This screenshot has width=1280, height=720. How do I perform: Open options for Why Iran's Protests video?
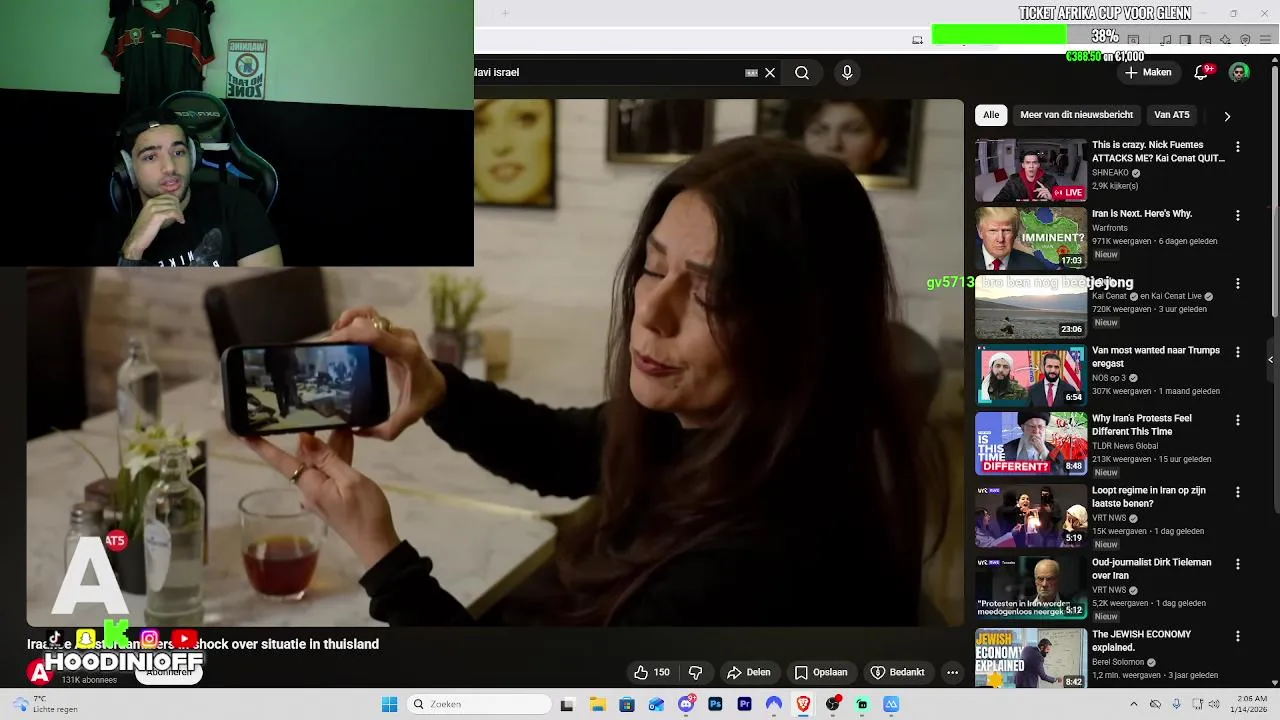[x=1238, y=421]
